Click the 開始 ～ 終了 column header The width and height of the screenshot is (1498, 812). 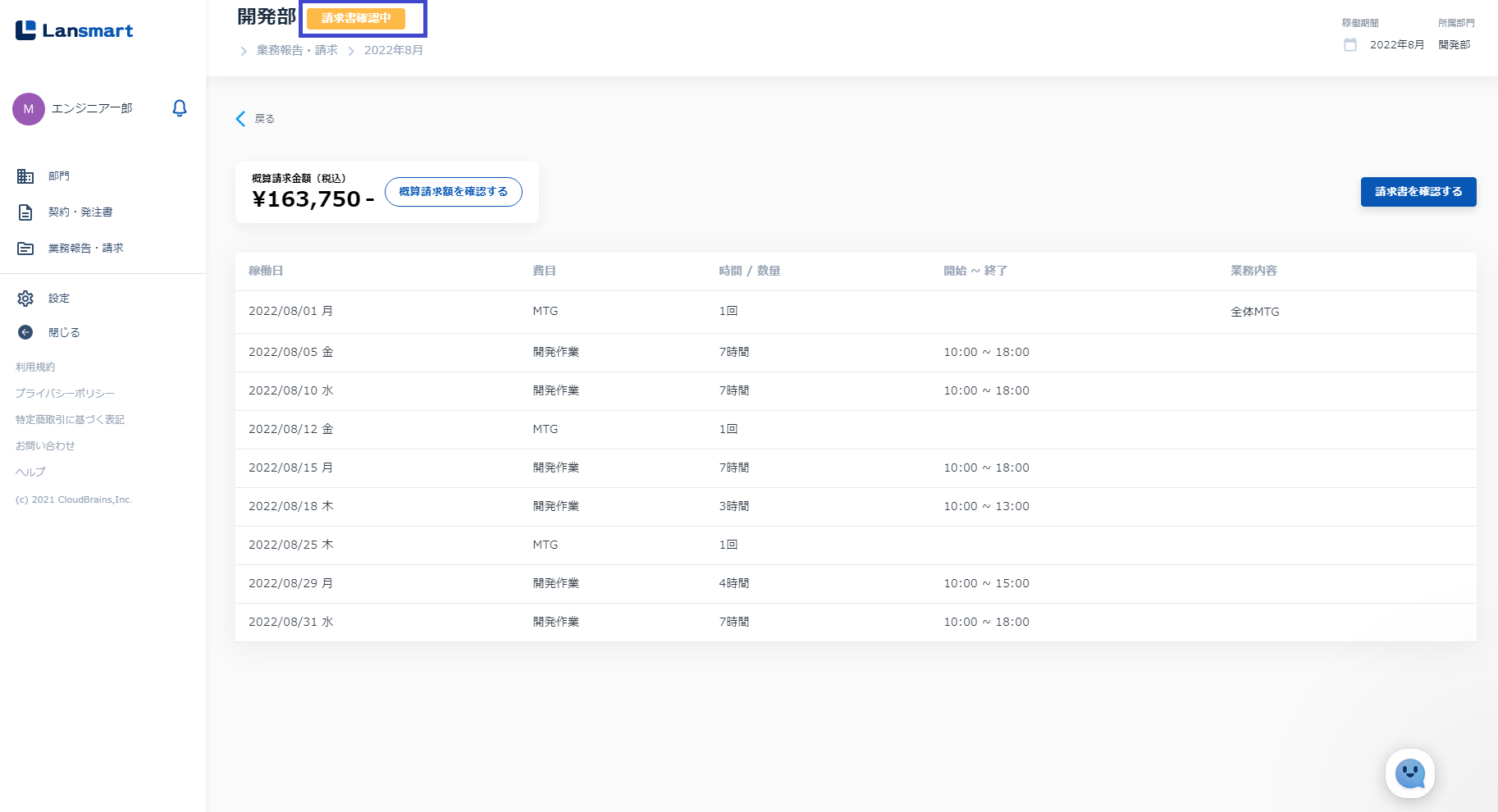point(975,271)
